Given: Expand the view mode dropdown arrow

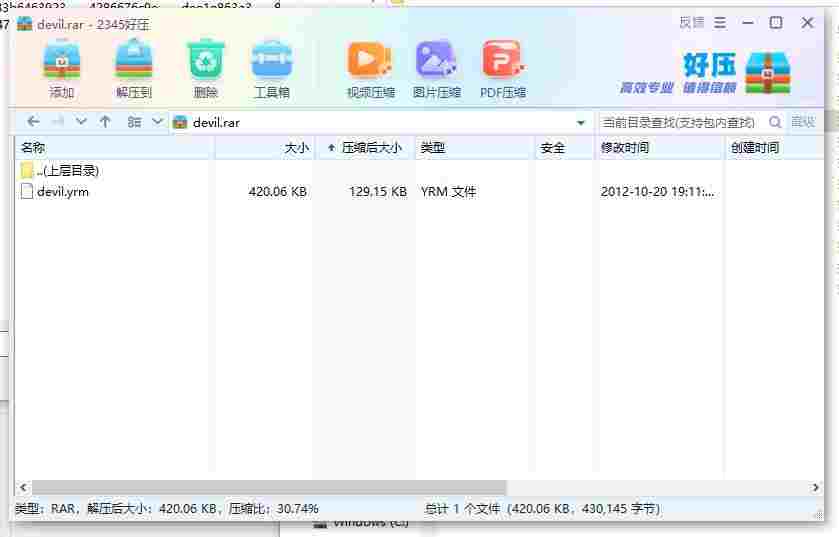Looking at the screenshot, I should (157, 122).
